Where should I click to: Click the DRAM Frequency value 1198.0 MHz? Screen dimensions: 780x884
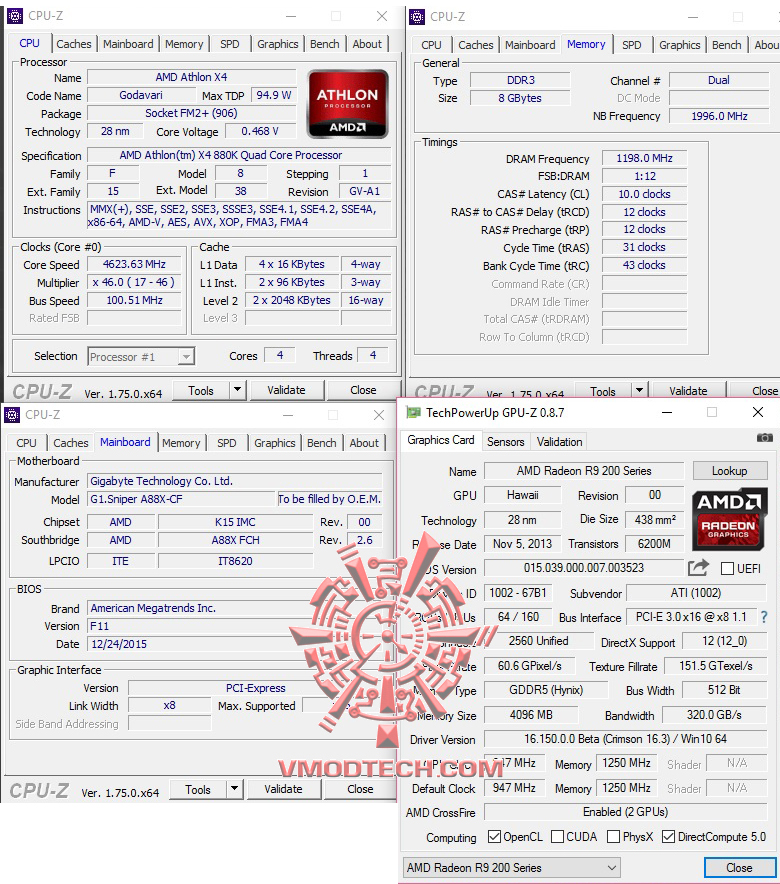click(x=644, y=158)
